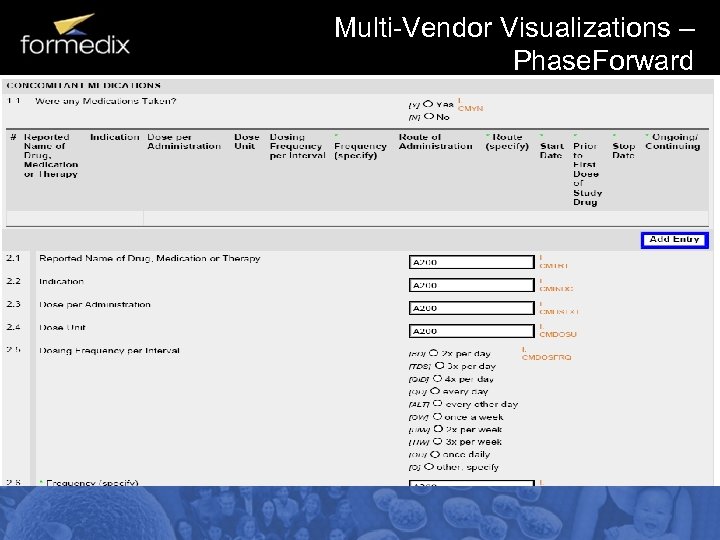Pick the 3x per week option

click(438, 441)
